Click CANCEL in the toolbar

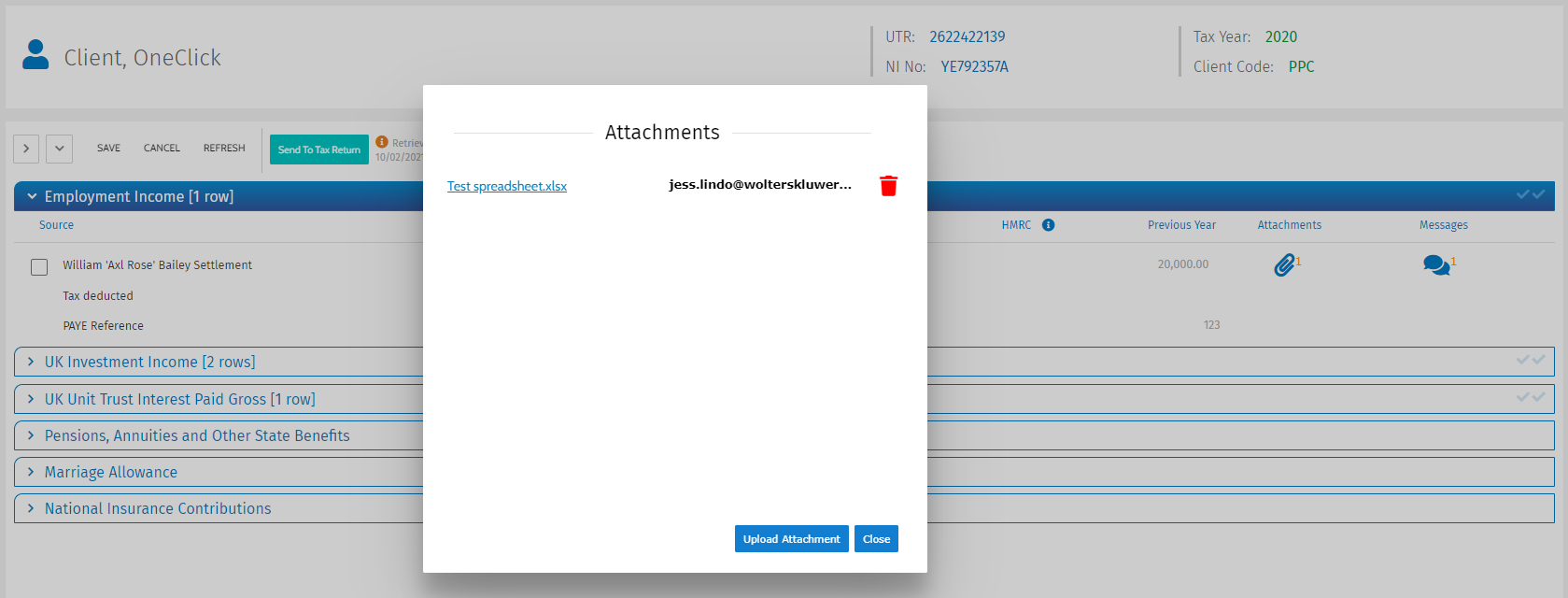pos(162,149)
